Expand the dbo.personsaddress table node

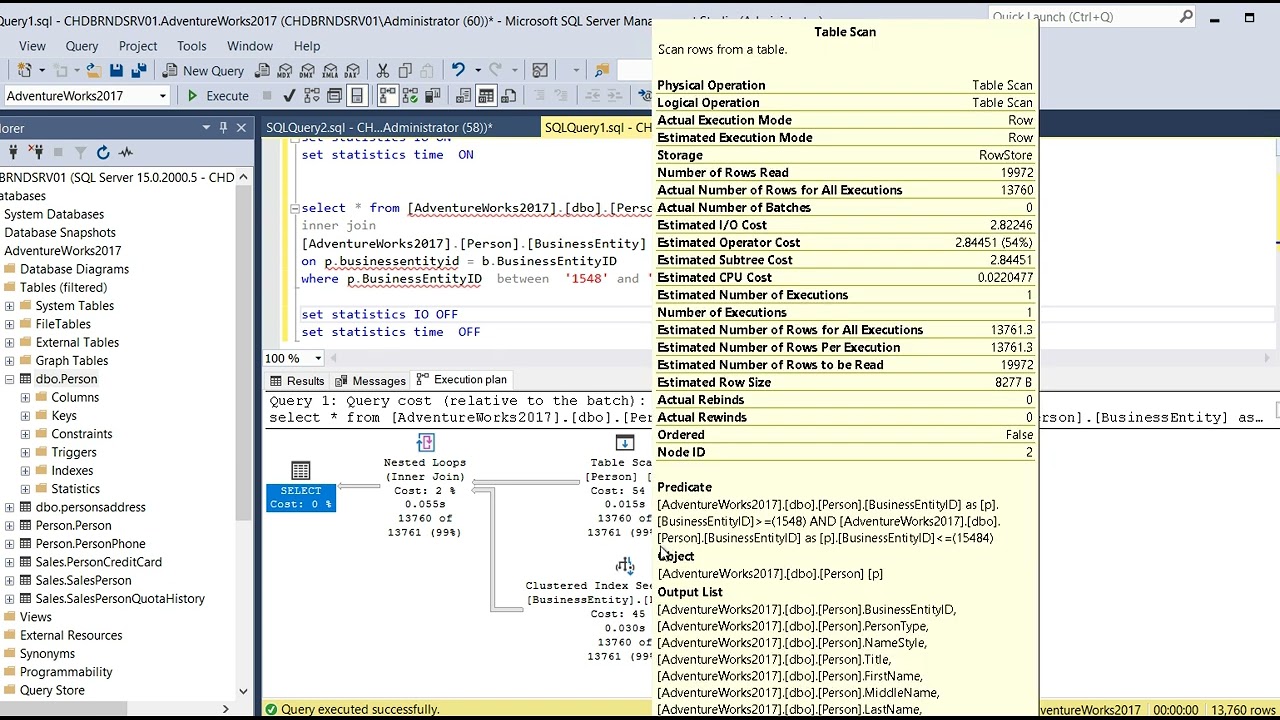coord(9,507)
